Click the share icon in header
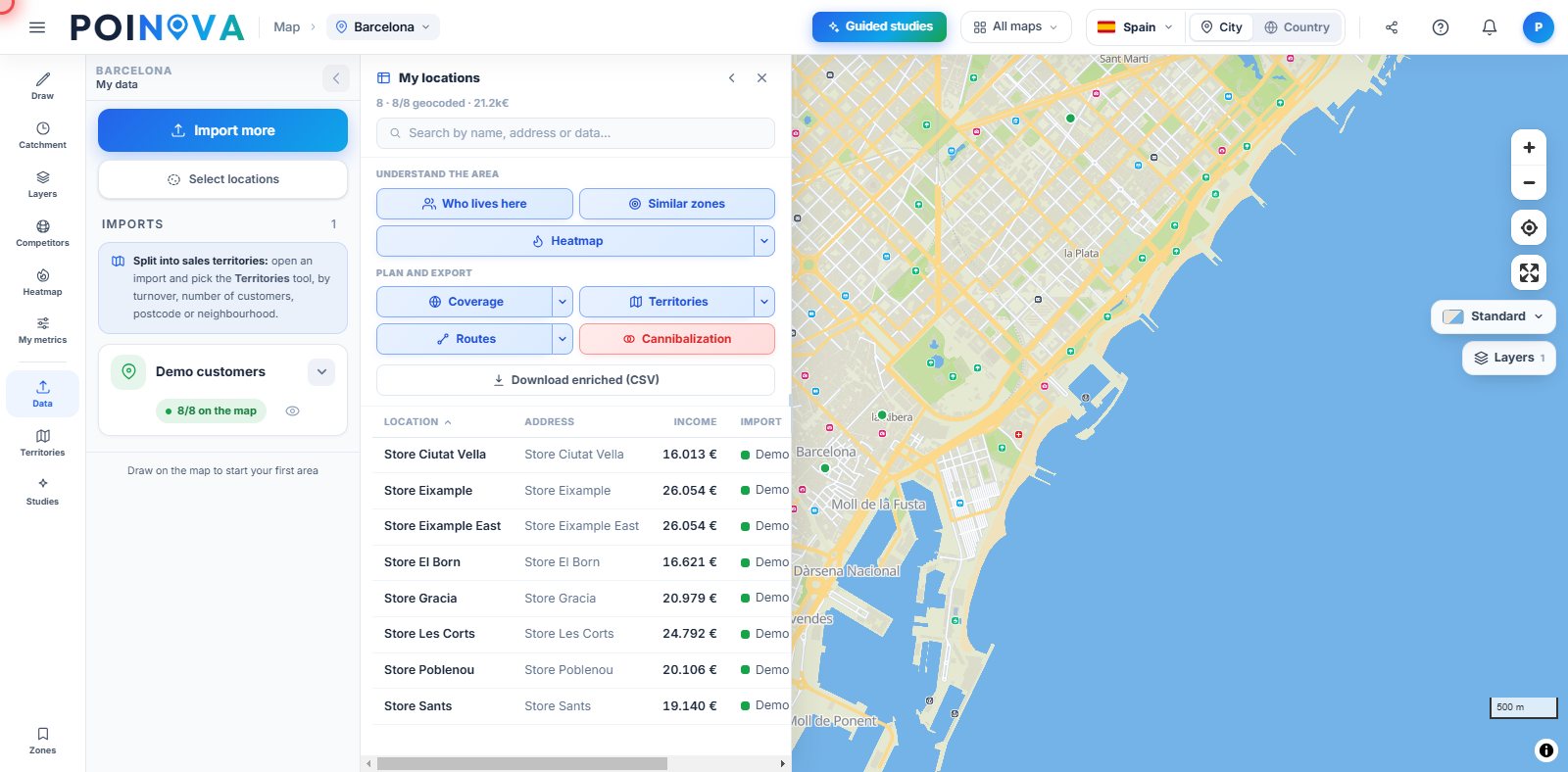This screenshot has width=1568, height=772. click(x=1392, y=27)
